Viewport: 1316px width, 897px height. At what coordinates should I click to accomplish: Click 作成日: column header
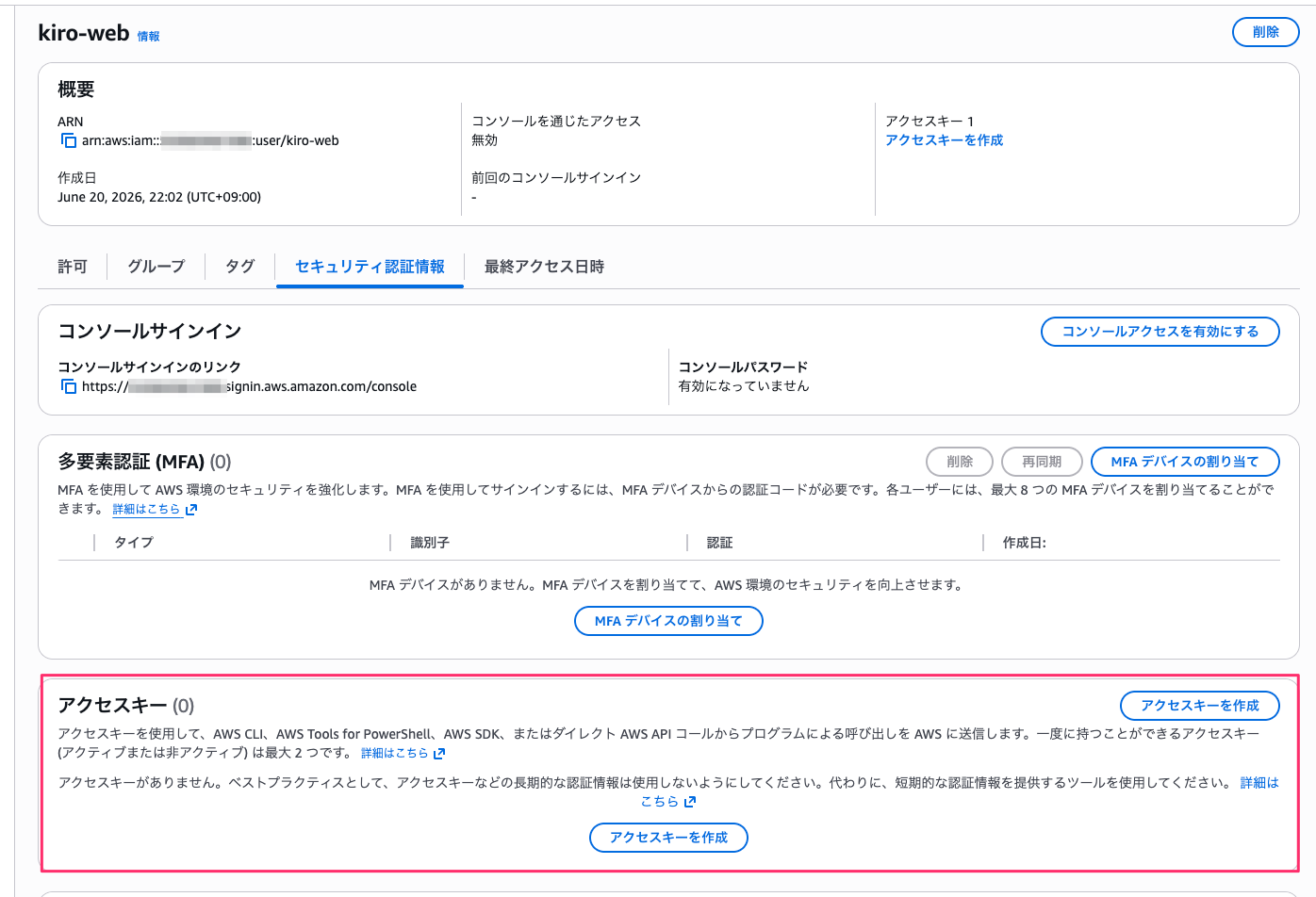(x=1024, y=543)
